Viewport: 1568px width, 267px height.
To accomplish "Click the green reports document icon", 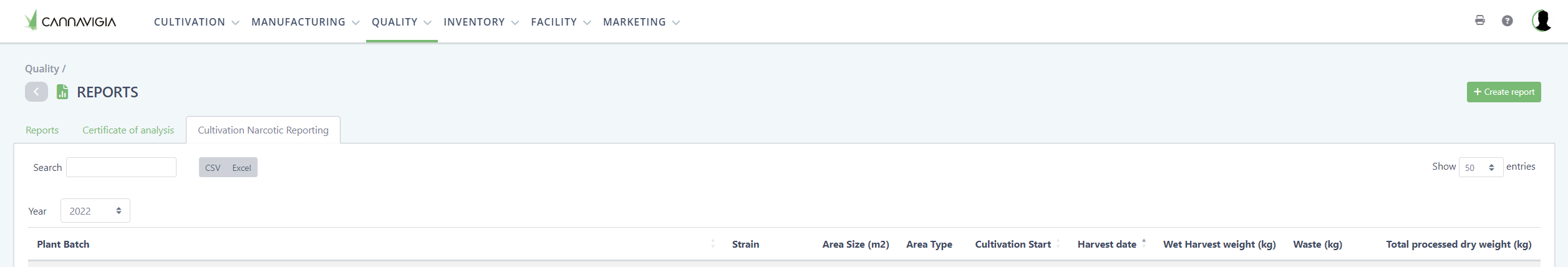I will click(x=62, y=92).
